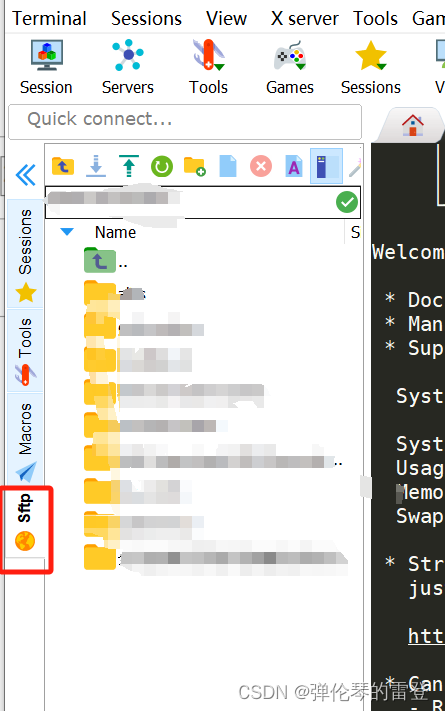Create a new folder in SFTP browser
The width and height of the screenshot is (445, 711).
[x=195, y=166]
